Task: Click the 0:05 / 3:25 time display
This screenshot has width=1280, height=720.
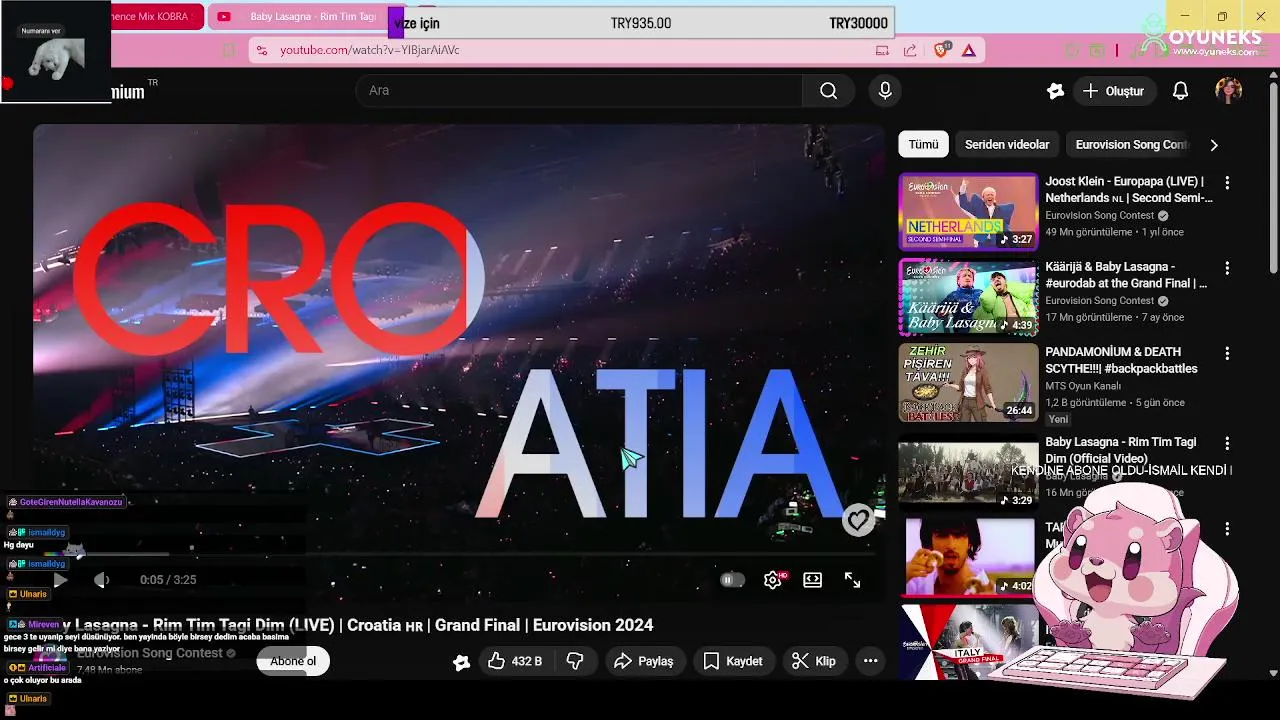Action: point(168,580)
